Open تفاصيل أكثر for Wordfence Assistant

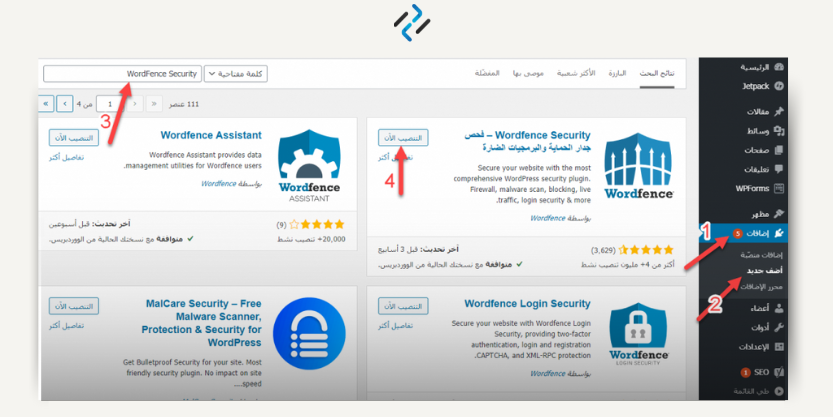coord(66,158)
